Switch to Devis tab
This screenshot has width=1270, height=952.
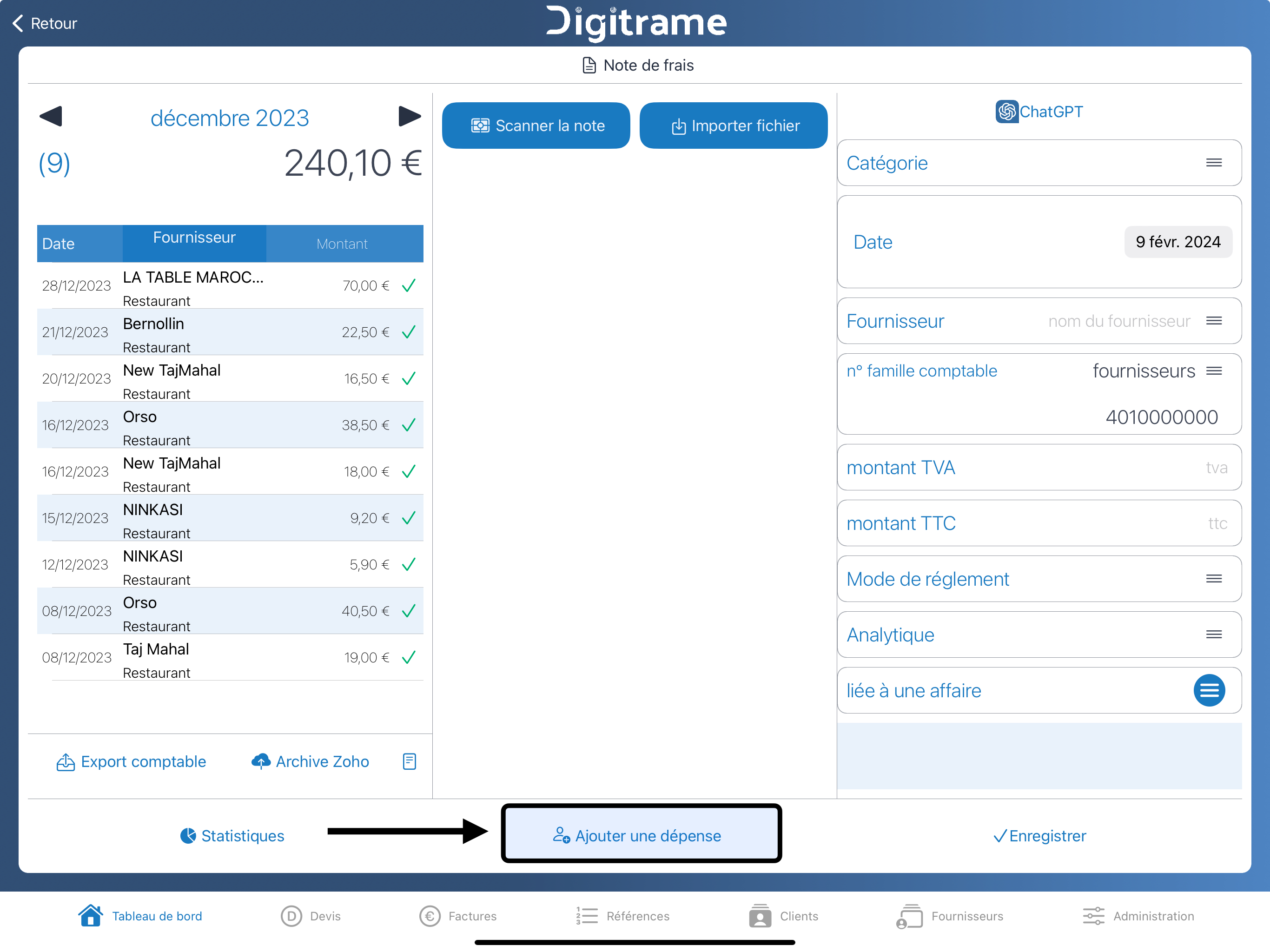(311, 916)
